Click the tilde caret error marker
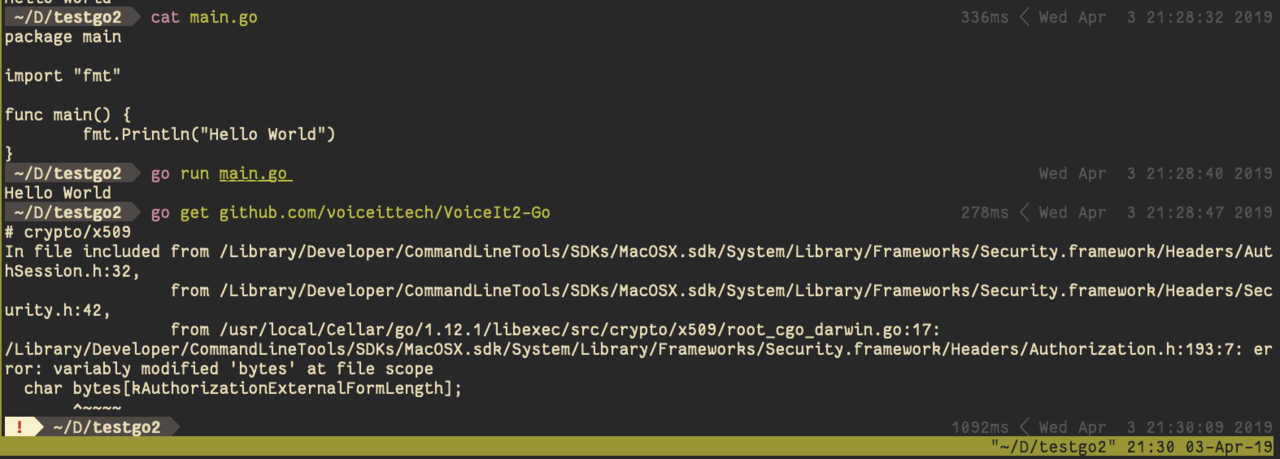 (x=97, y=407)
